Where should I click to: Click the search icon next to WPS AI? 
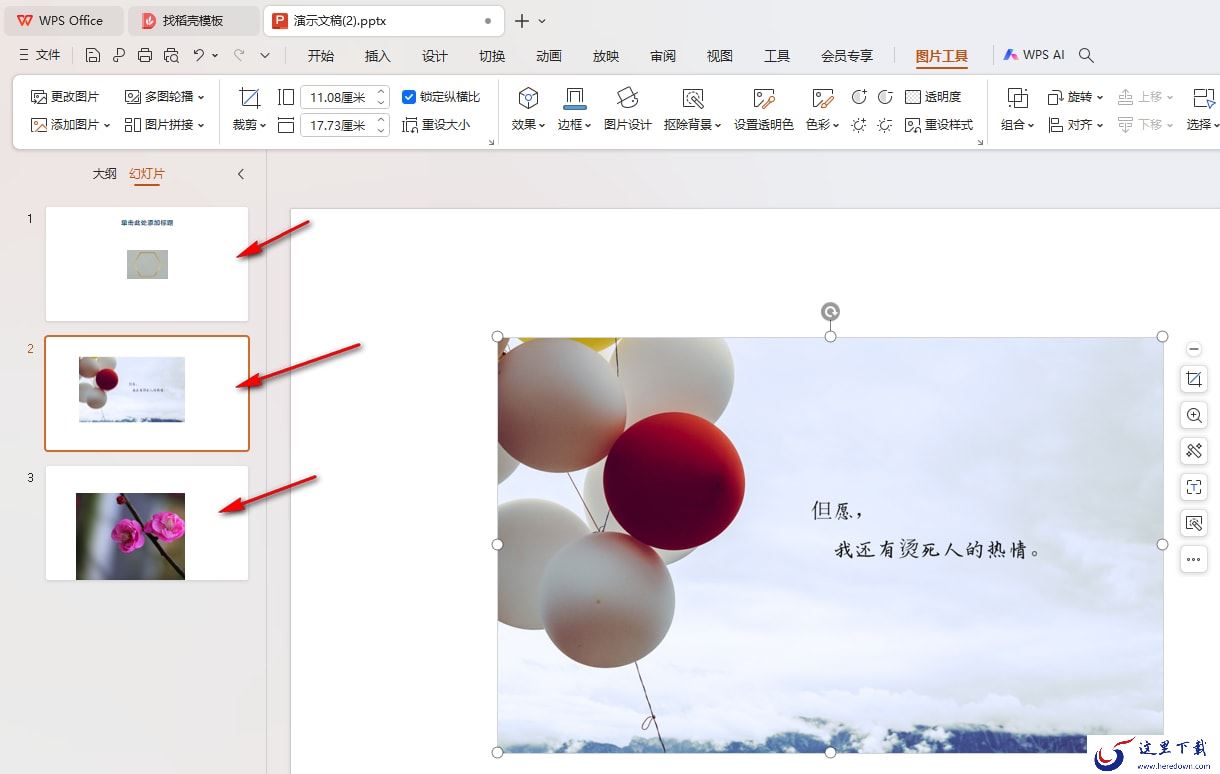pos(1086,56)
